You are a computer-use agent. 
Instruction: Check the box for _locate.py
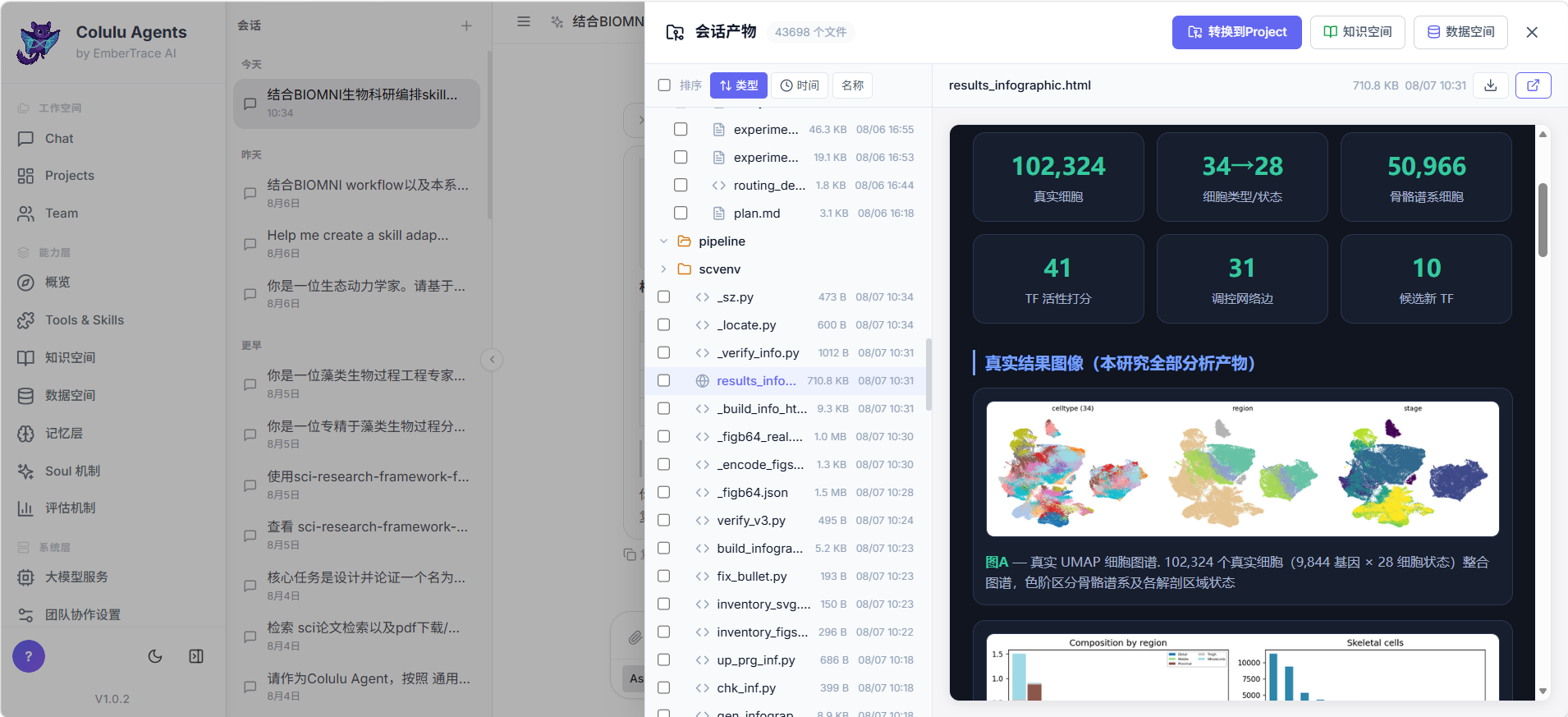pyautogui.click(x=664, y=325)
